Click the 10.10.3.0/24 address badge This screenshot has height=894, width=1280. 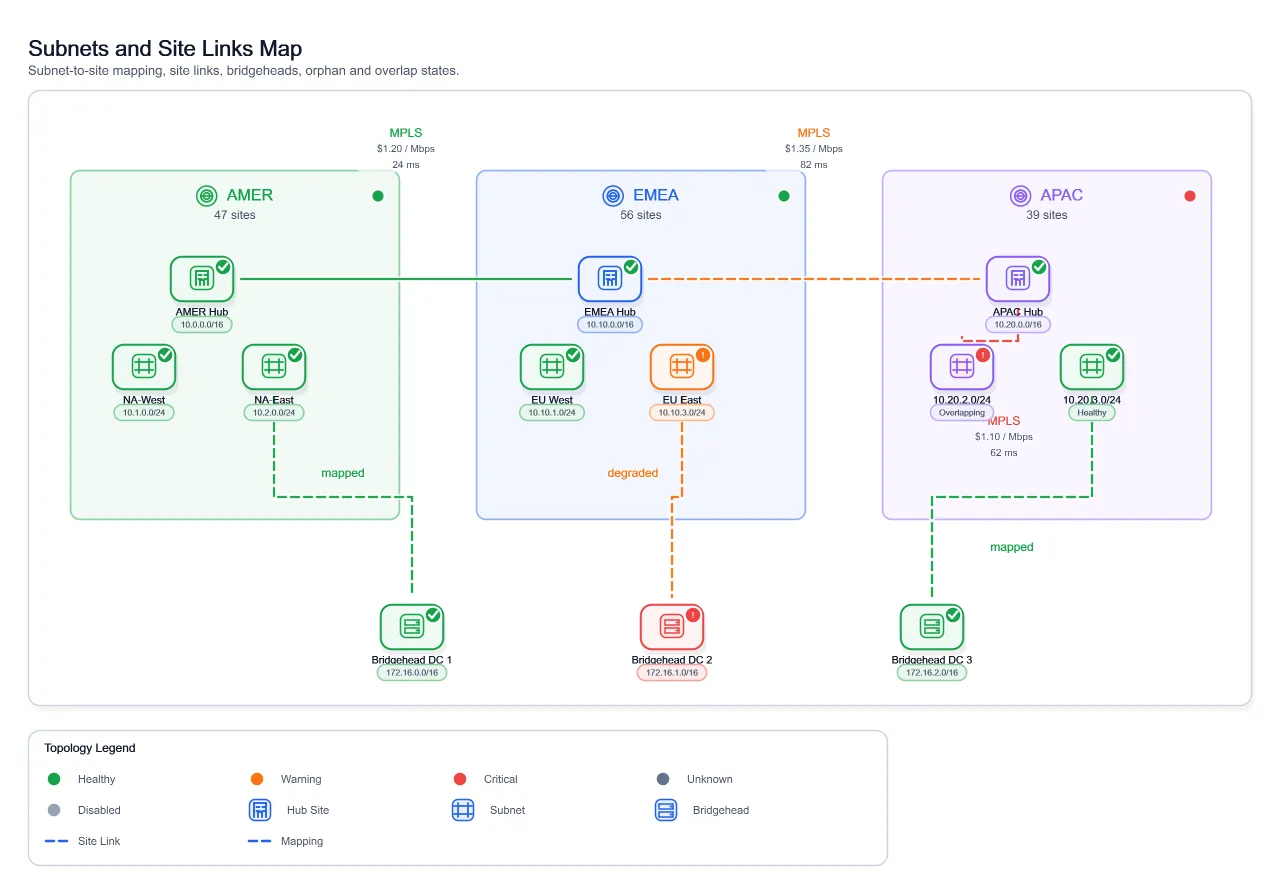[x=682, y=412]
